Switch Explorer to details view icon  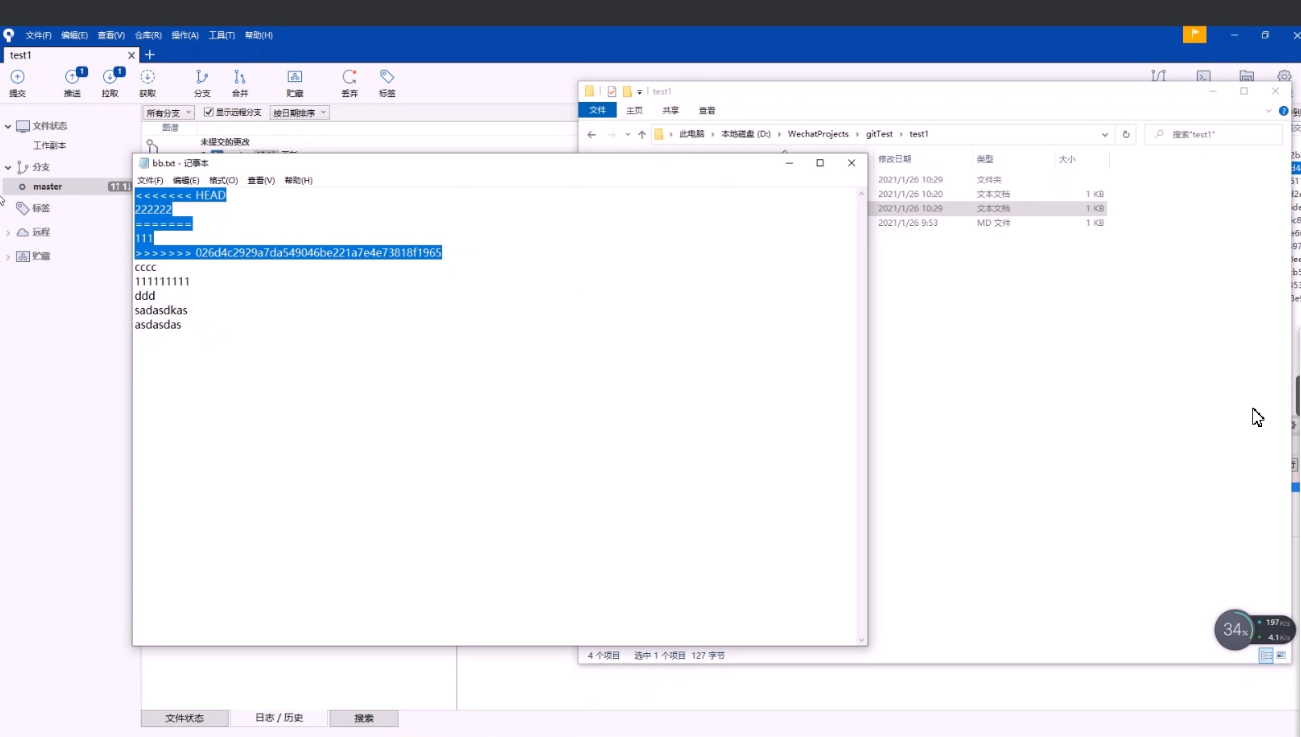tap(1266, 655)
